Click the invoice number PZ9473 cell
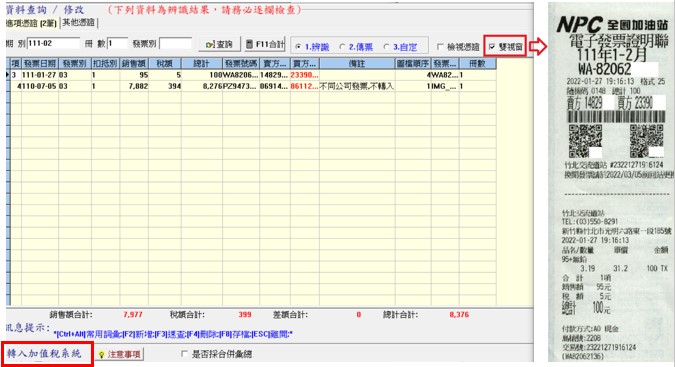The image size is (675, 367). 241,86
